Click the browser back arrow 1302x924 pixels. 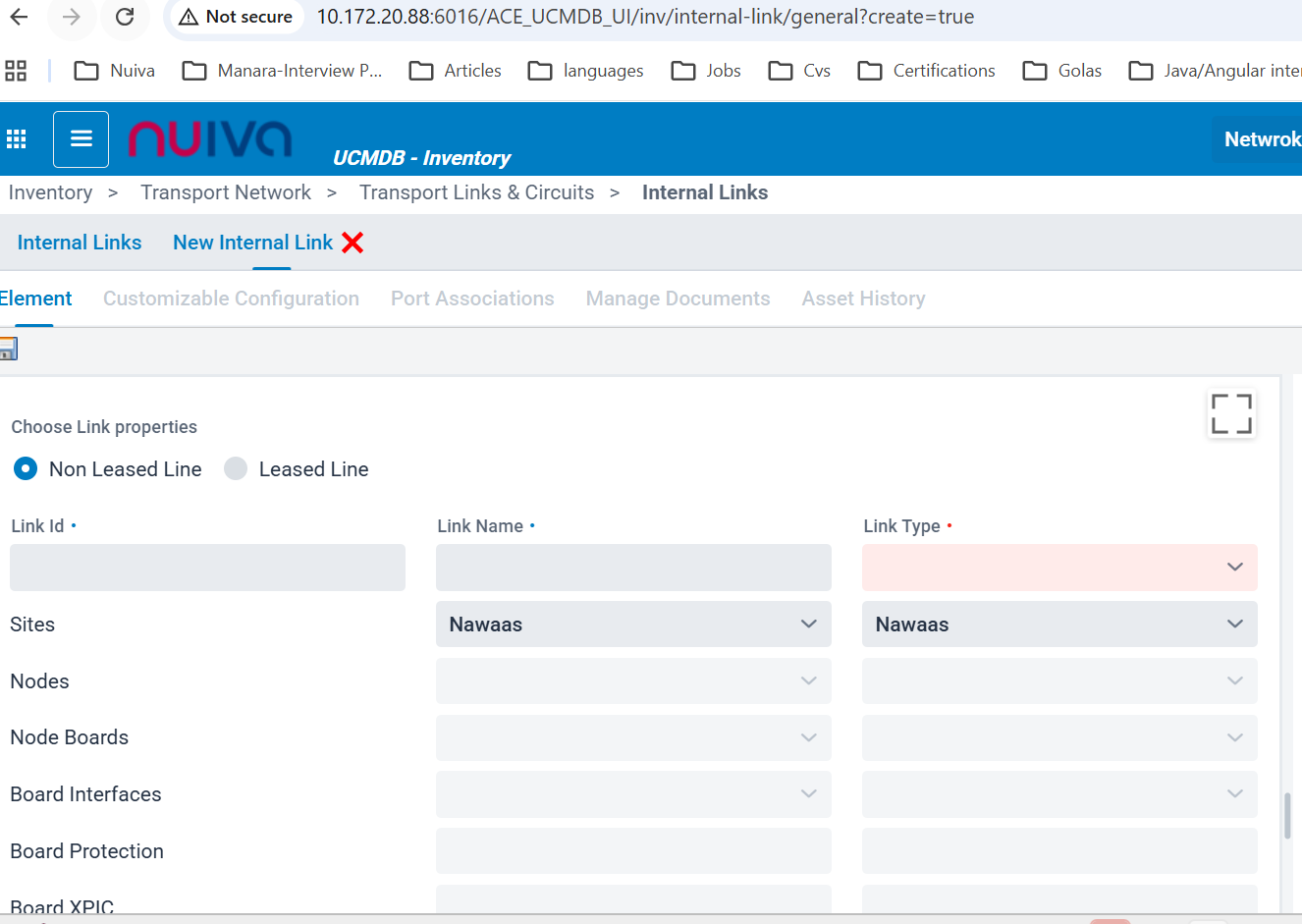tap(20, 17)
